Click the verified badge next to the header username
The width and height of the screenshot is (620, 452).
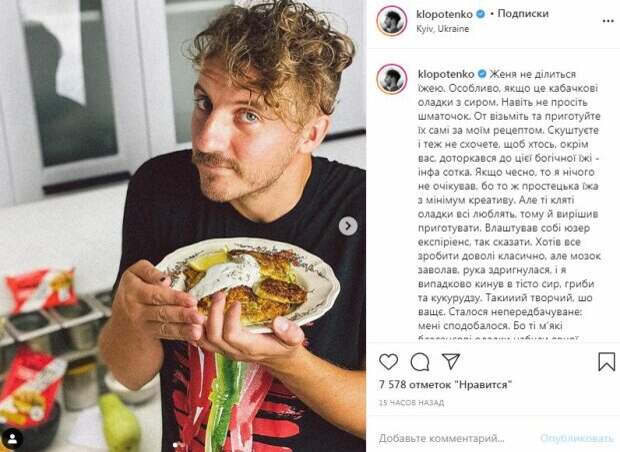480,14
